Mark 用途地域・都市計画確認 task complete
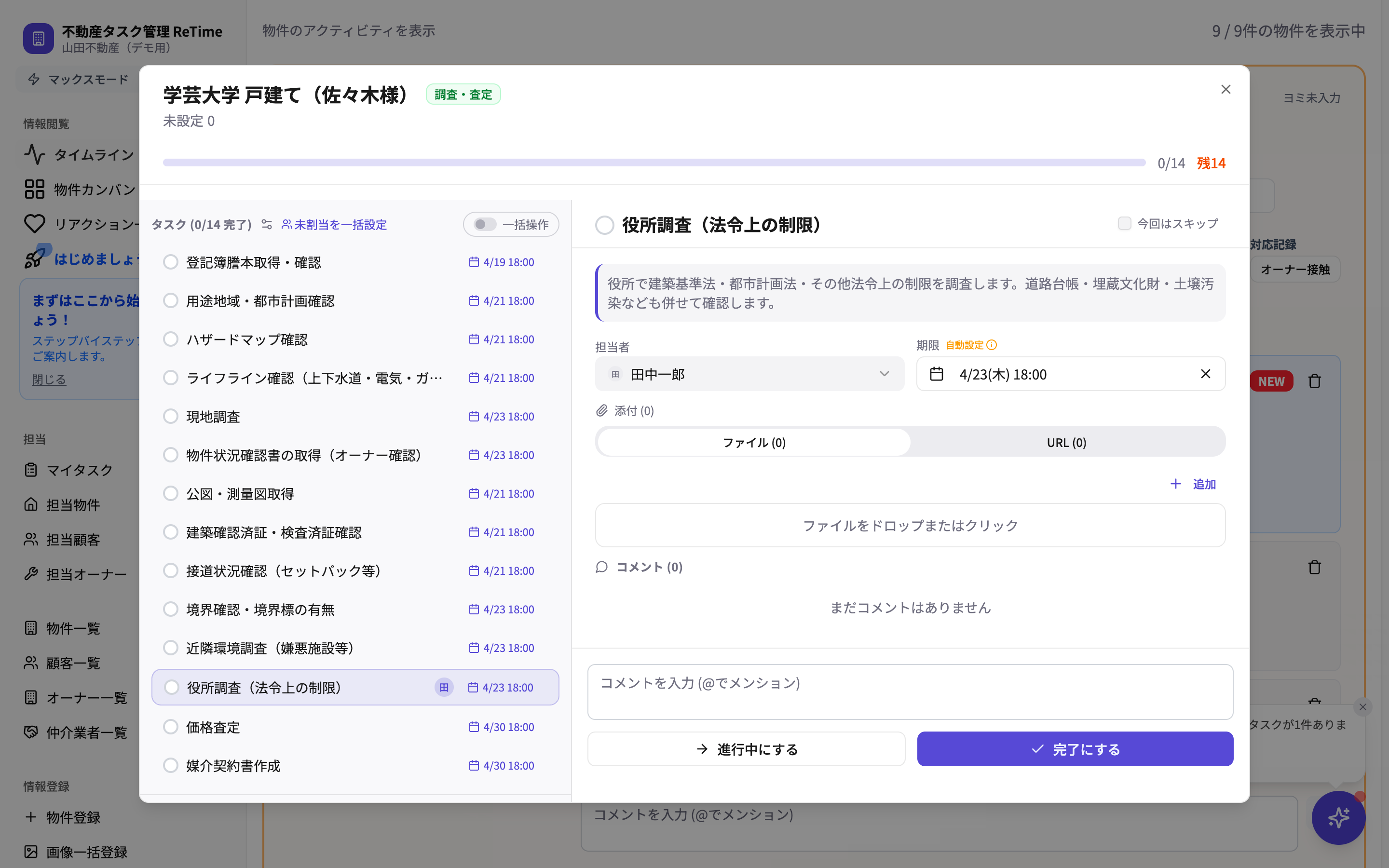Screen dimensions: 1389x868 tap(170, 301)
